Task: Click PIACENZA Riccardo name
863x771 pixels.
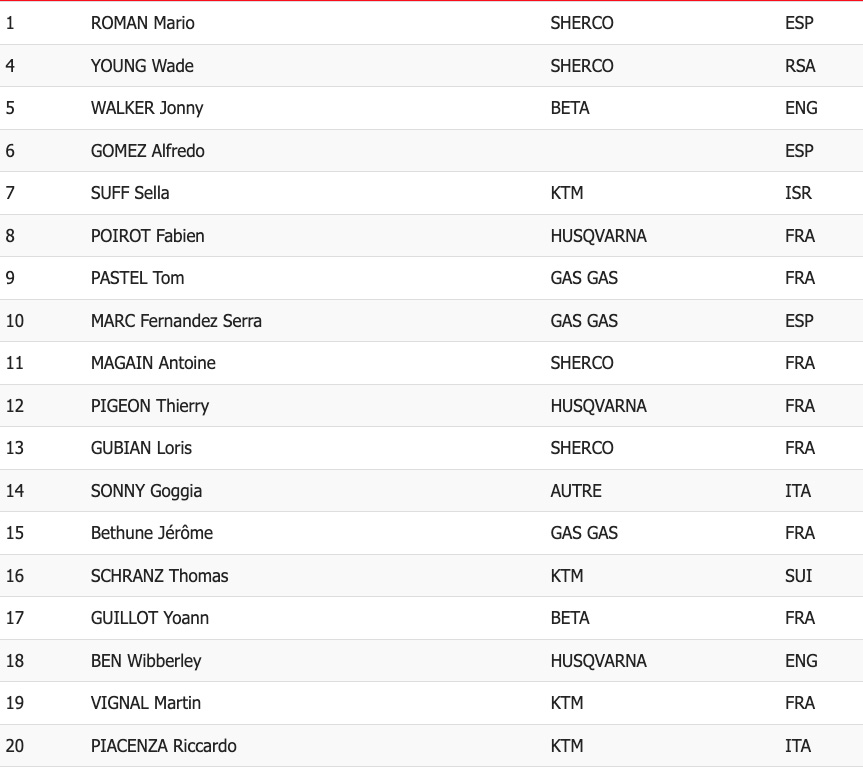Action: [163, 746]
